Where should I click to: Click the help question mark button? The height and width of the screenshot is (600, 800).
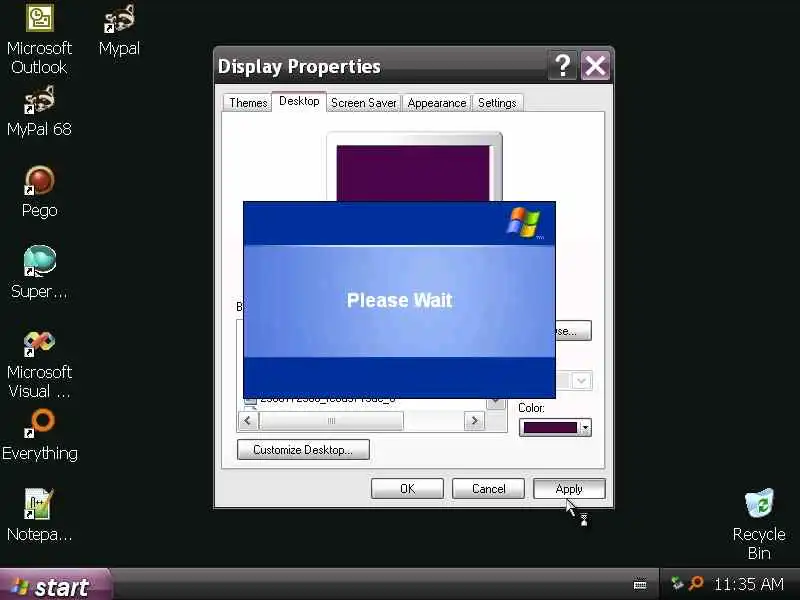click(562, 65)
